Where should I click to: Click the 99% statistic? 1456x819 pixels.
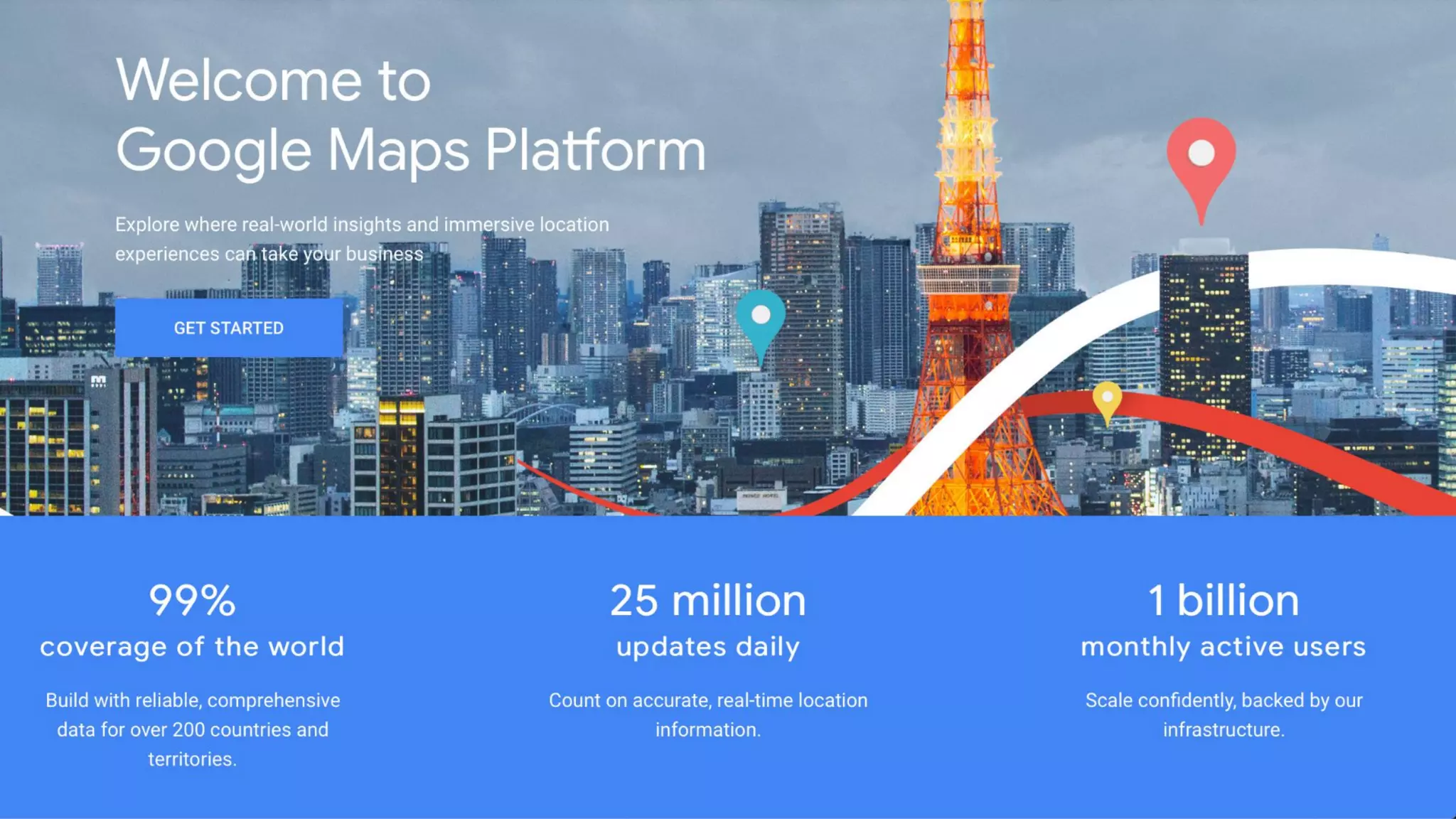point(192,600)
